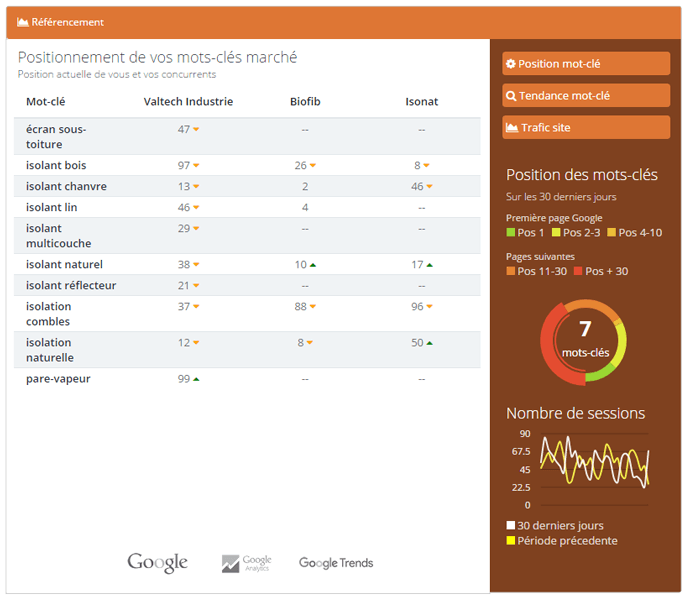Click Biofib value 4 for isolant lin
This screenshot has height=597, width=685.
pyautogui.click(x=305, y=207)
